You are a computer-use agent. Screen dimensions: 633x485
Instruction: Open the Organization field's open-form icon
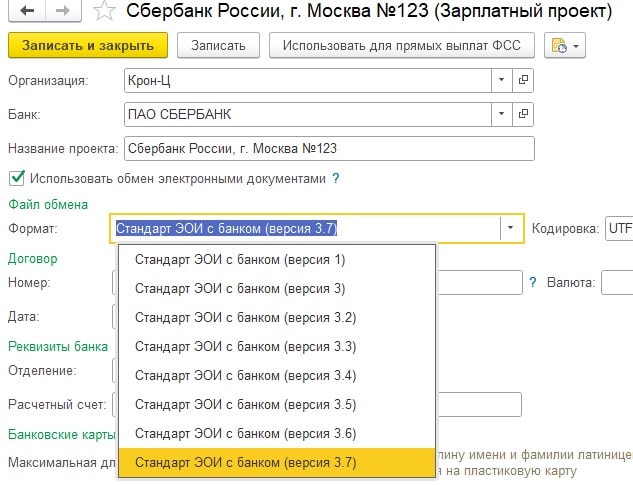(523, 80)
